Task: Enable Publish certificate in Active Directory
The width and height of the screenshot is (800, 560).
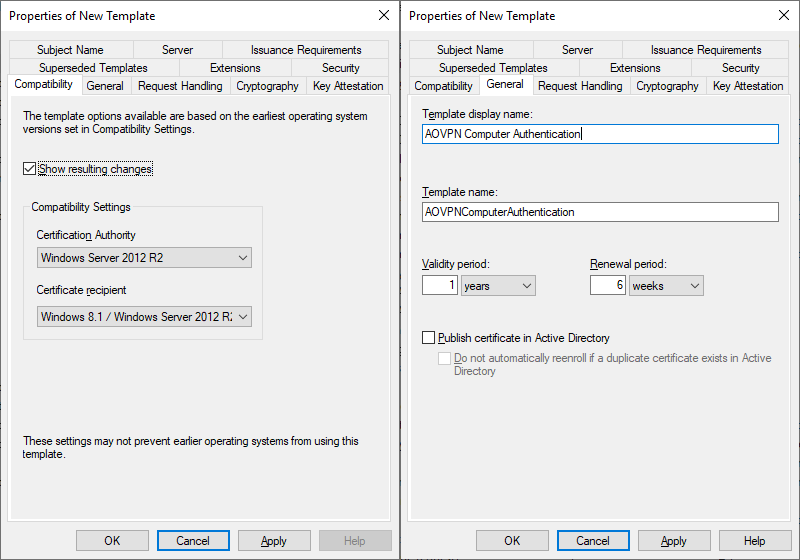Action: 429,338
